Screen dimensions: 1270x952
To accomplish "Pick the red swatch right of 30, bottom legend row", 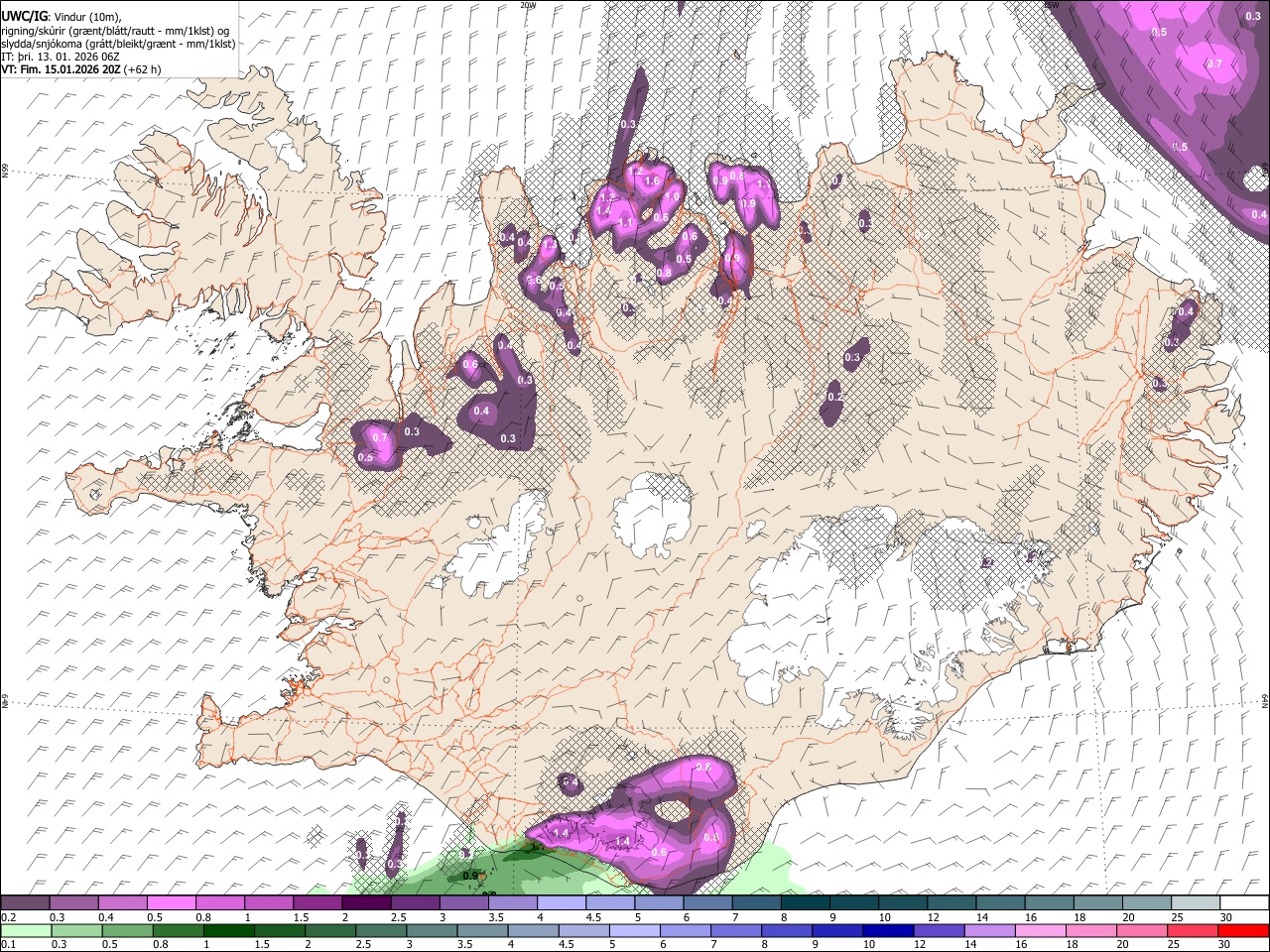I will coord(1243,930).
